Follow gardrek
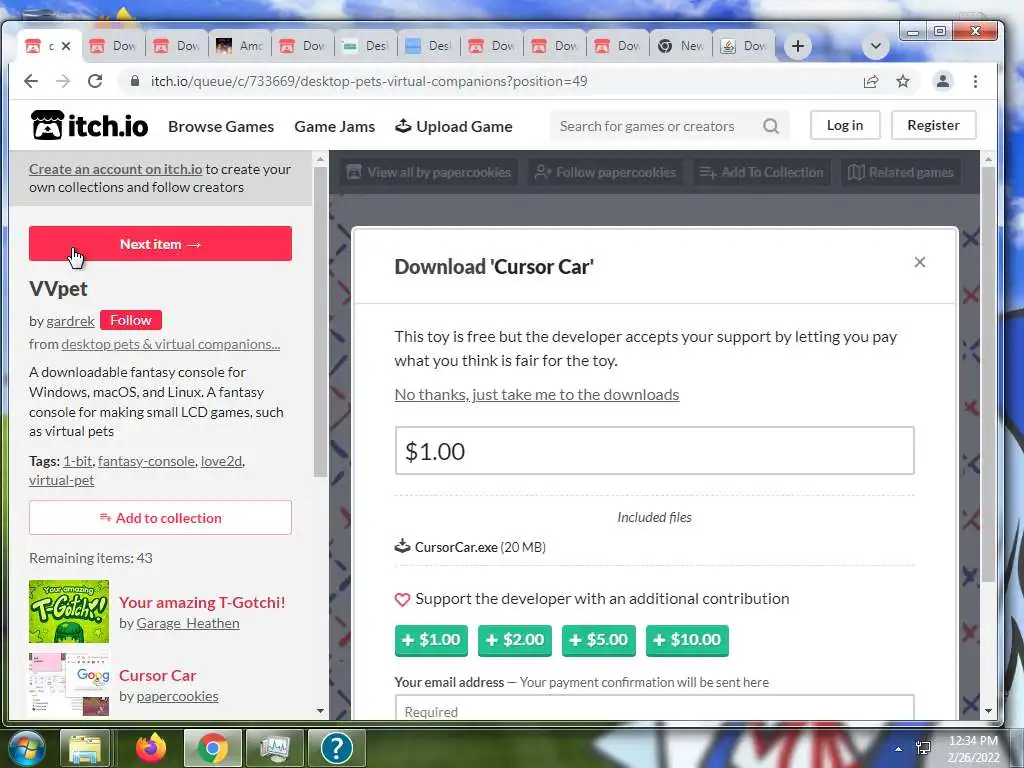Screen dimensions: 1024x768 click(x=131, y=321)
